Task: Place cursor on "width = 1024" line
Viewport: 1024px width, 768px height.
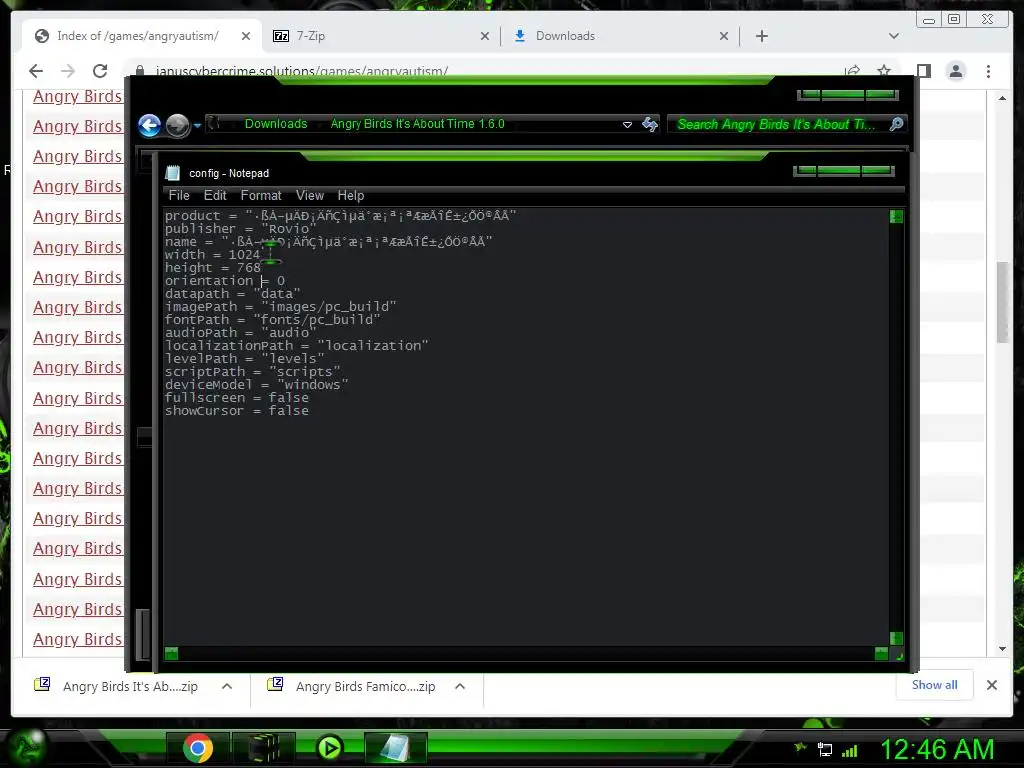Action: [x=212, y=255]
